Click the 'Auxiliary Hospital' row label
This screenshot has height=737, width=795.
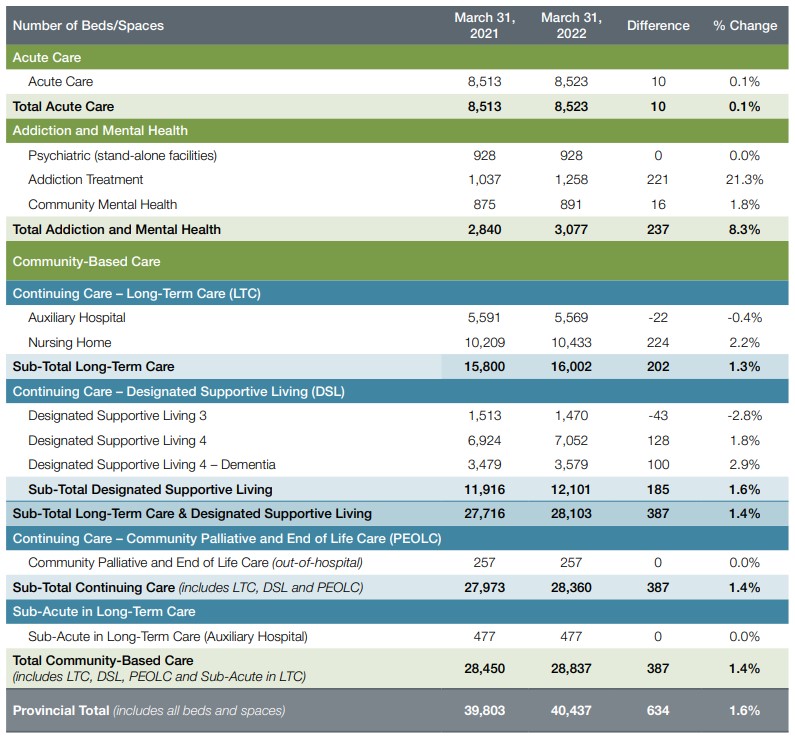[77, 318]
